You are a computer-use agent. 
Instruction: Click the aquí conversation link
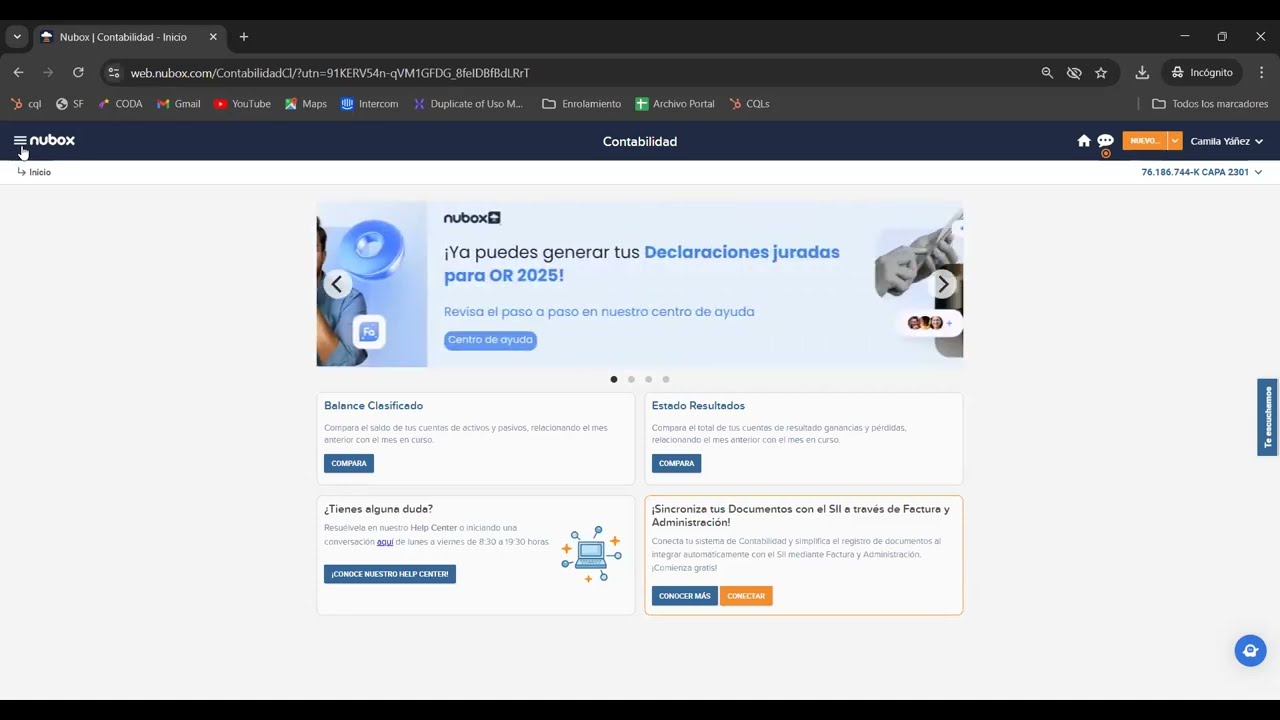tap(385, 541)
